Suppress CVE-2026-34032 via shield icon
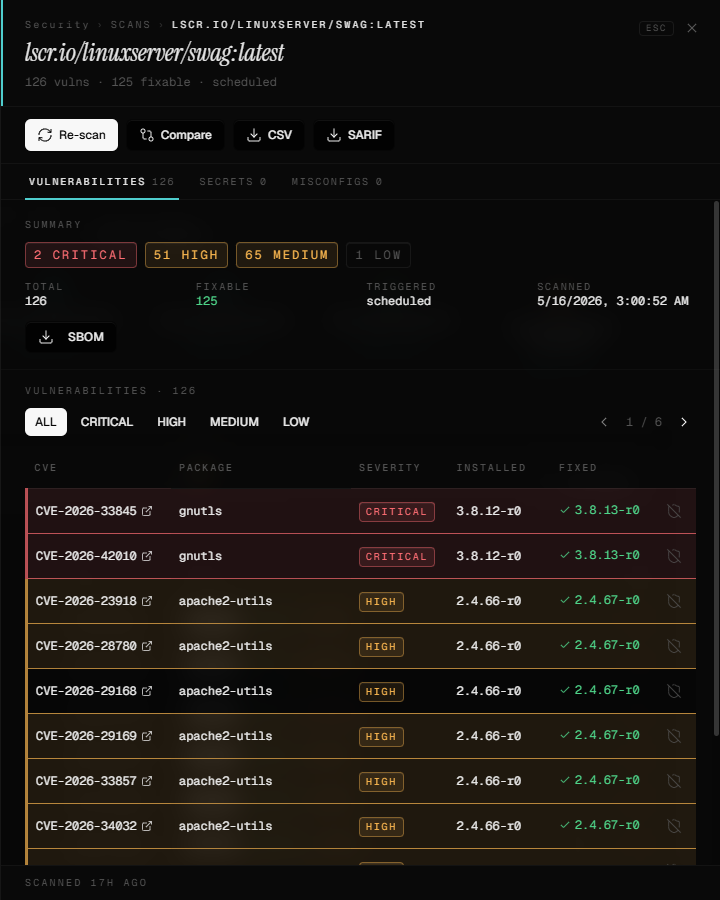This screenshot has width=720, height=900. [674, 825]
